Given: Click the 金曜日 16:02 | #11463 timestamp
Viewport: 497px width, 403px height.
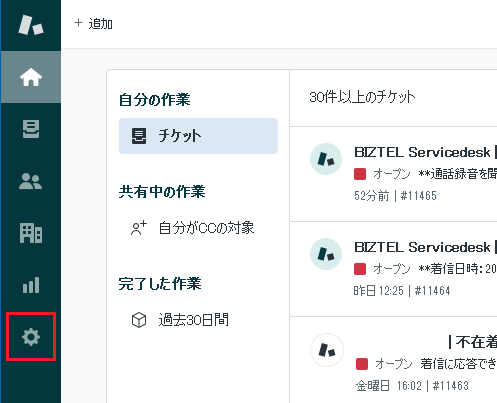Looking at the screenshot, I should pyautogui.click(x=412, y=386).
